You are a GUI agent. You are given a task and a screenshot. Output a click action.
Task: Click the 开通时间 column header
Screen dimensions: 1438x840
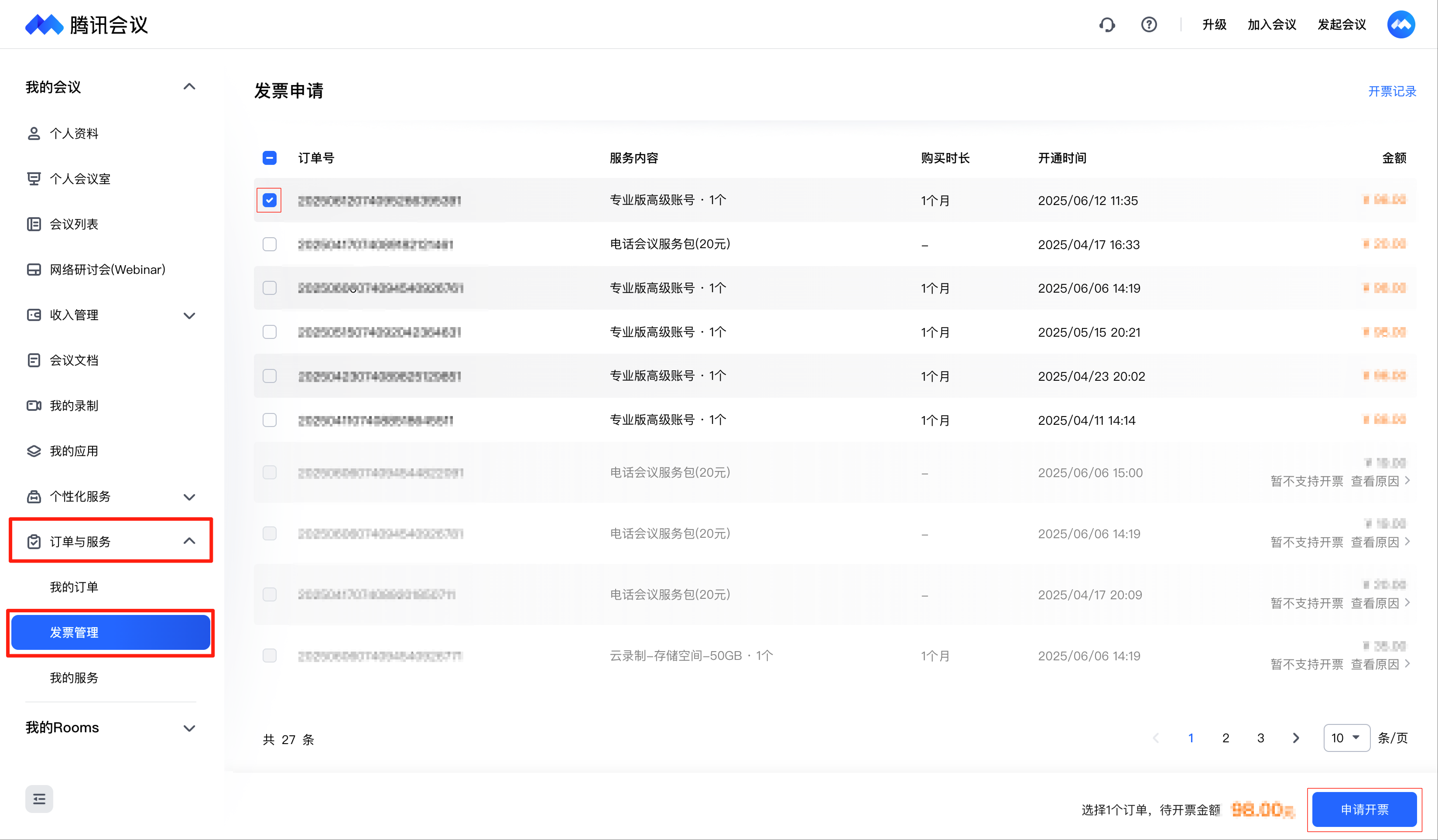point(1062,158)
